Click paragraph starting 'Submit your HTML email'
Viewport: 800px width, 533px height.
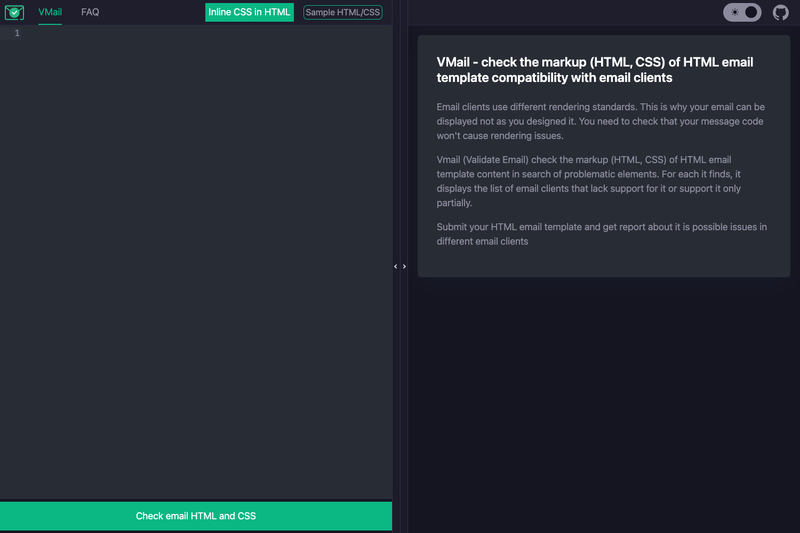pos(602,234)
